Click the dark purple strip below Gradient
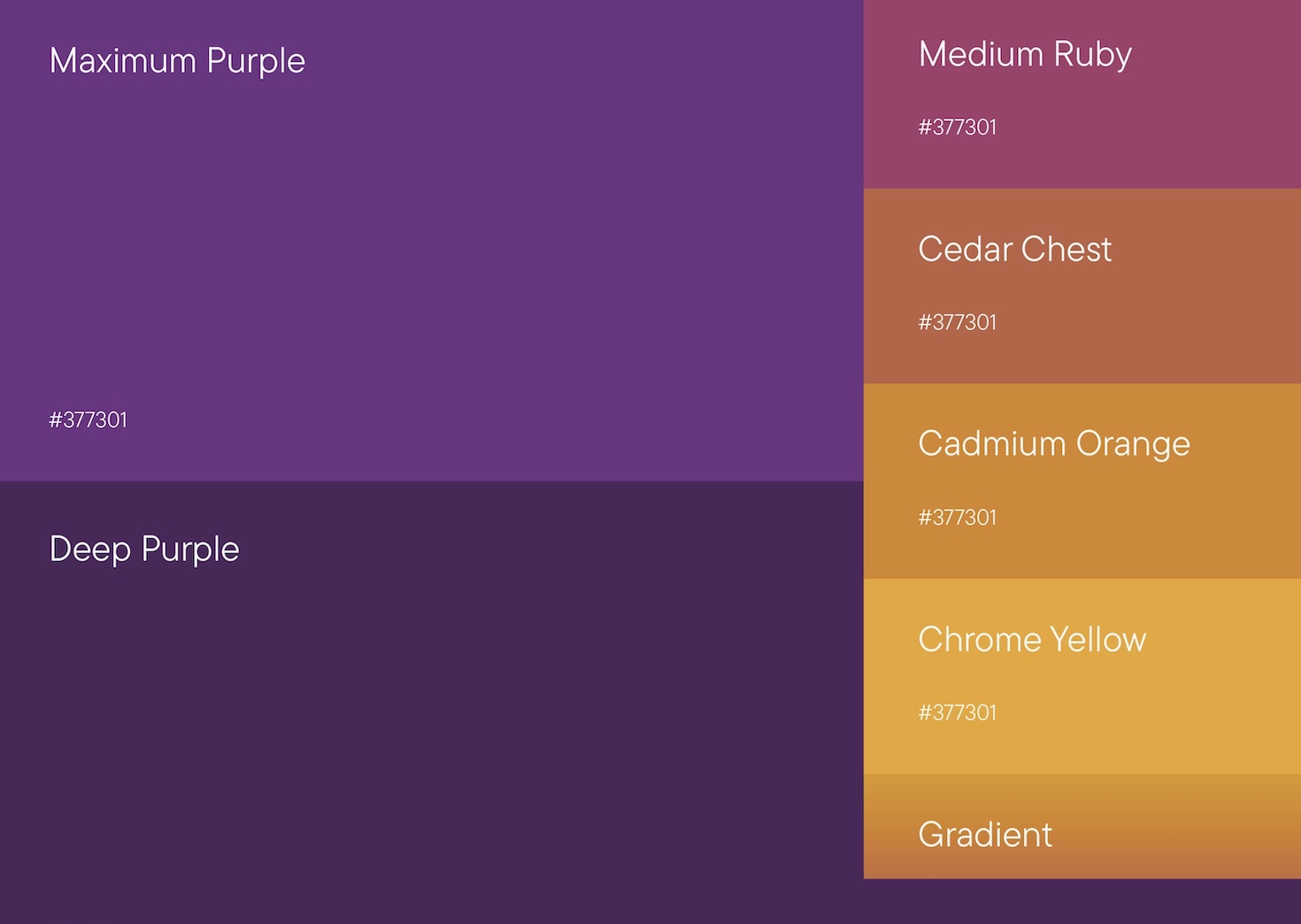1301x924 pixels. (x=1082, y=902)
